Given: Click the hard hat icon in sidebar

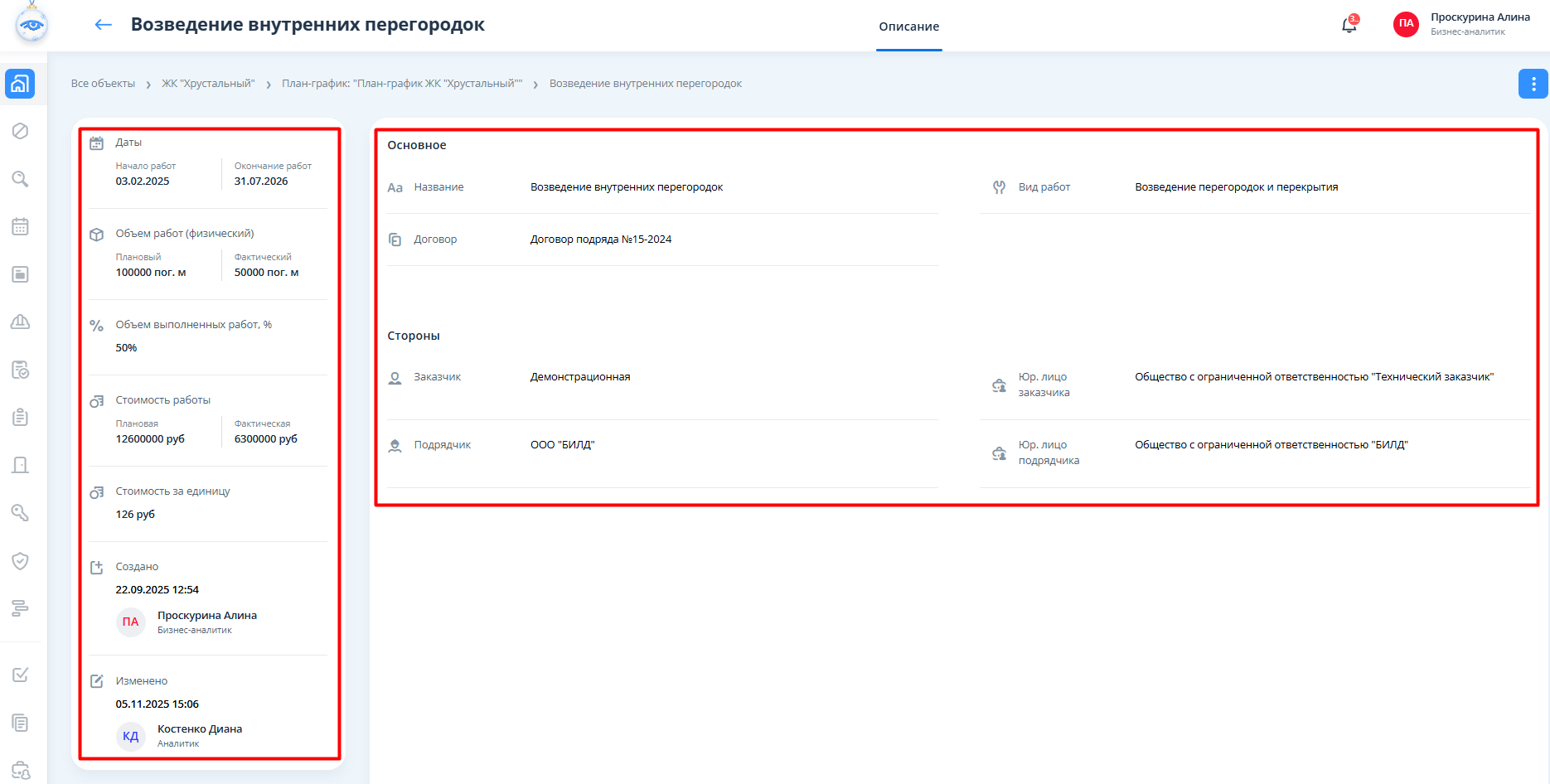Looking at the screenshot, I should tap(20, 322).
